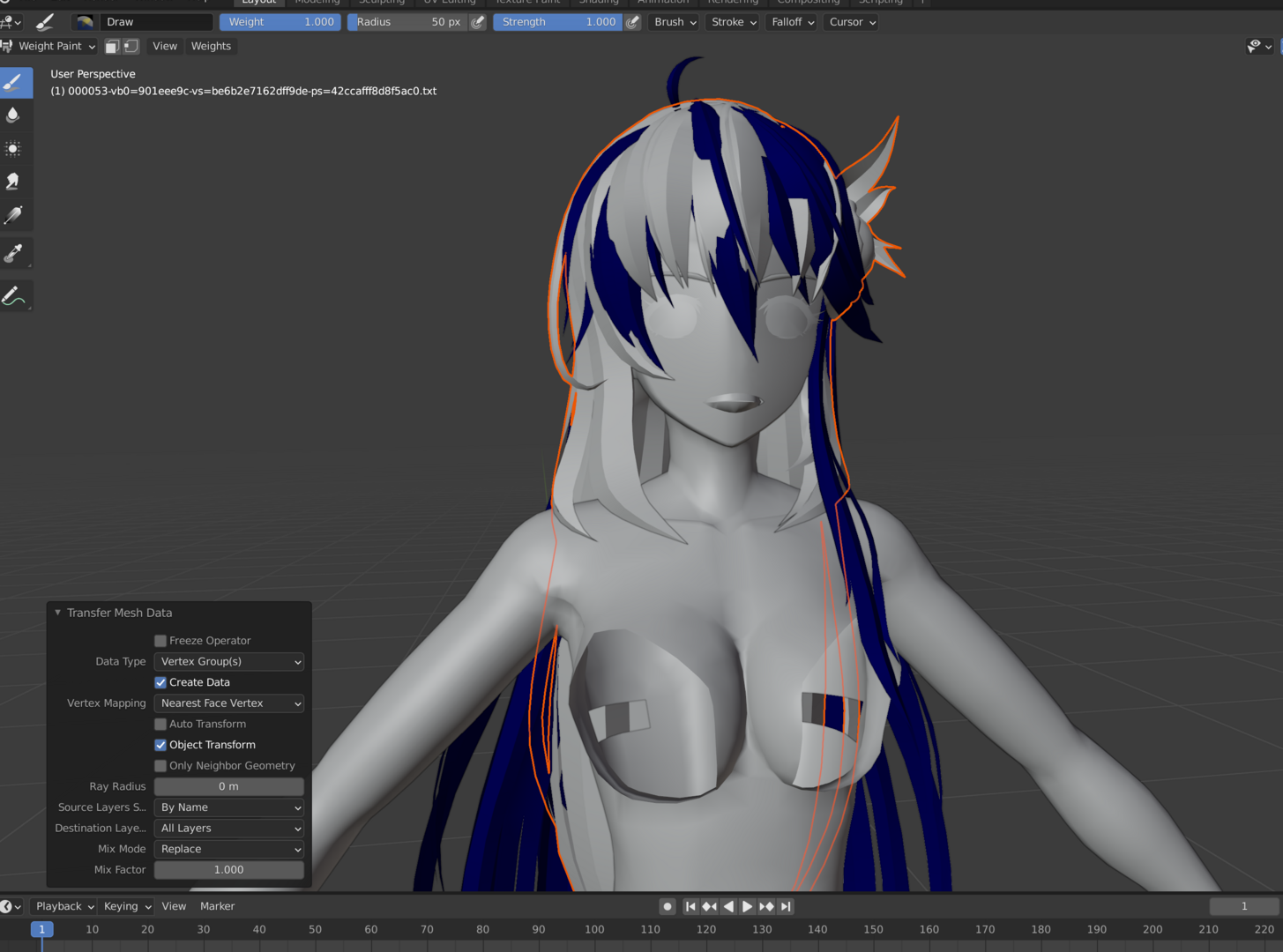Play animation in reverse

(728, 906)
